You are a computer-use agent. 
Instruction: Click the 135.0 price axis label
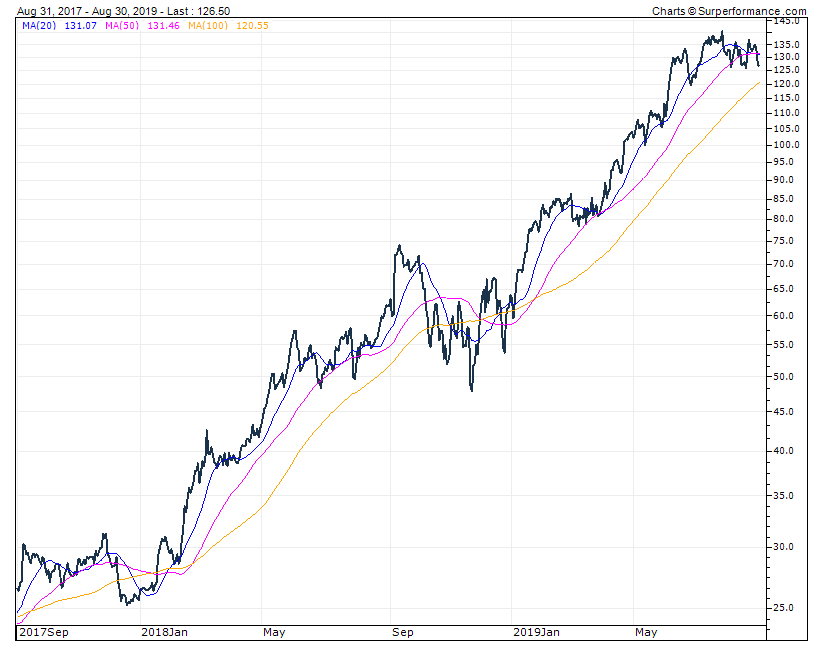[786, 45]
